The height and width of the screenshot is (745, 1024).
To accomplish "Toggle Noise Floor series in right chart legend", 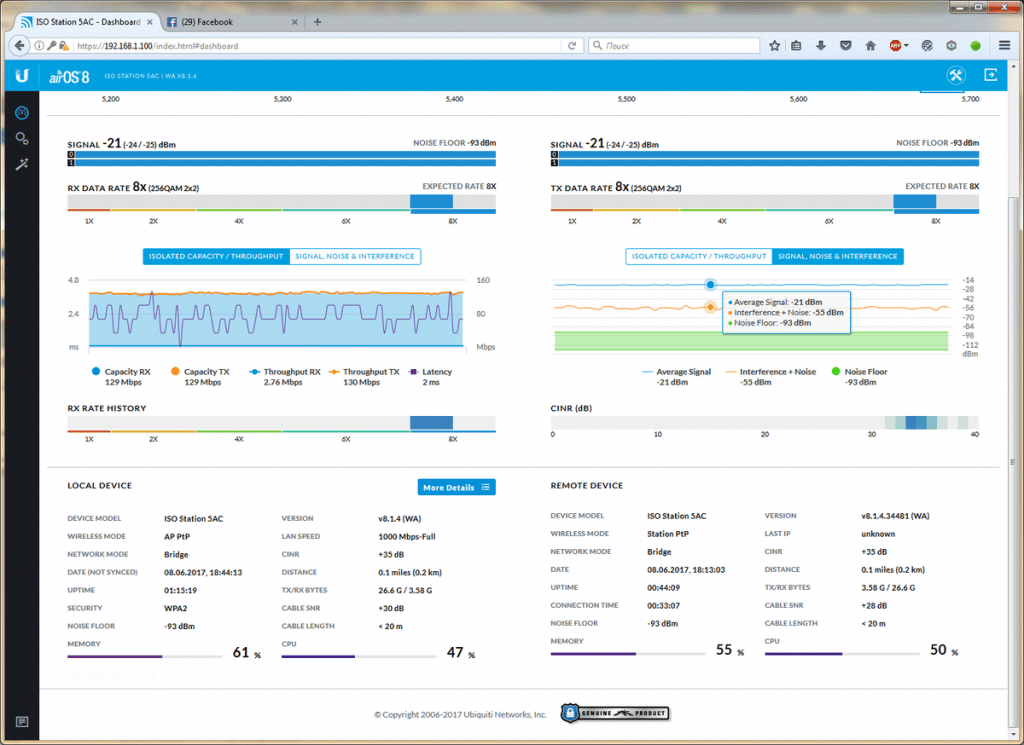I will click(860, 372).
